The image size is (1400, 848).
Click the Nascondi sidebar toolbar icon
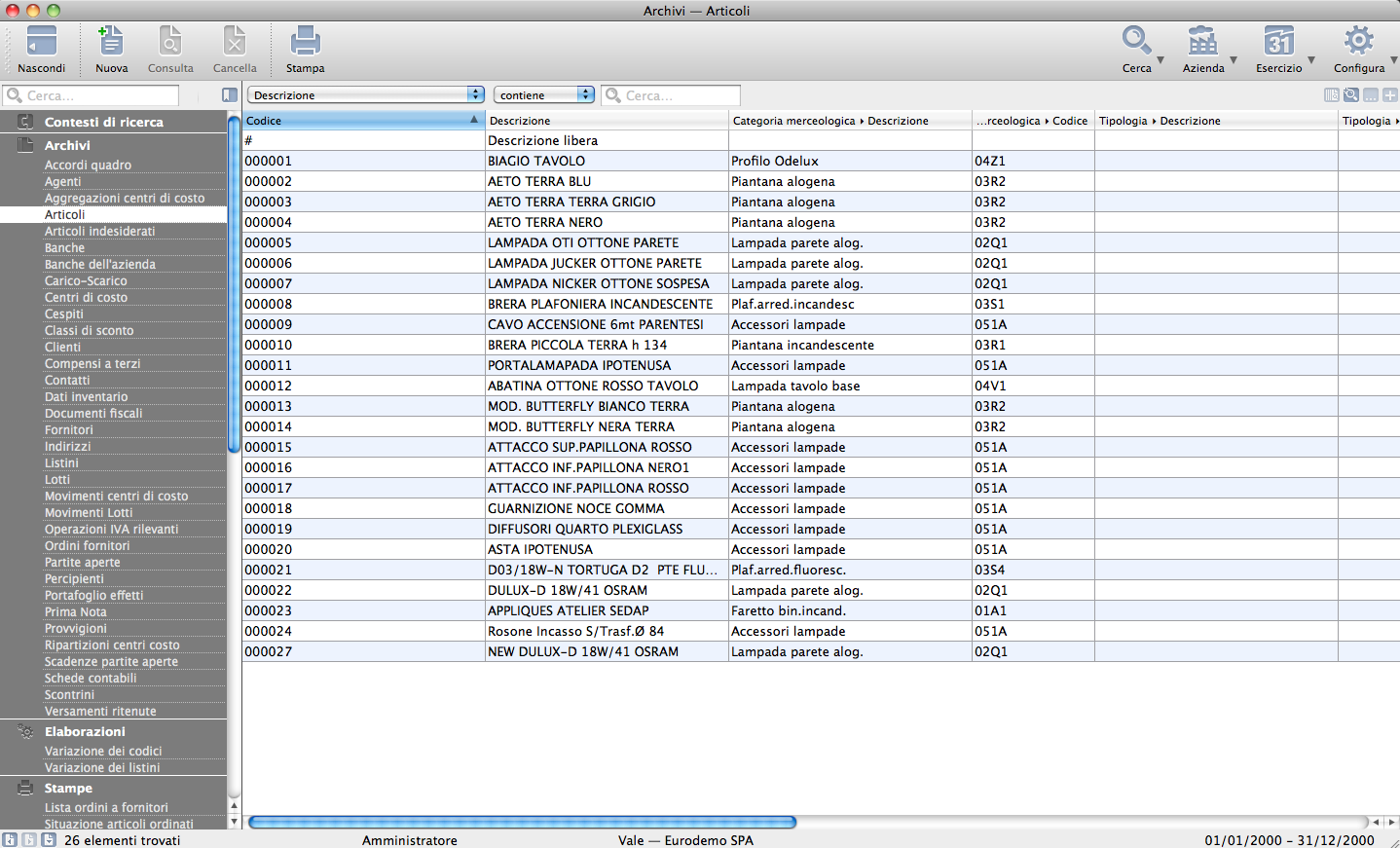click(x=41, y=43)
